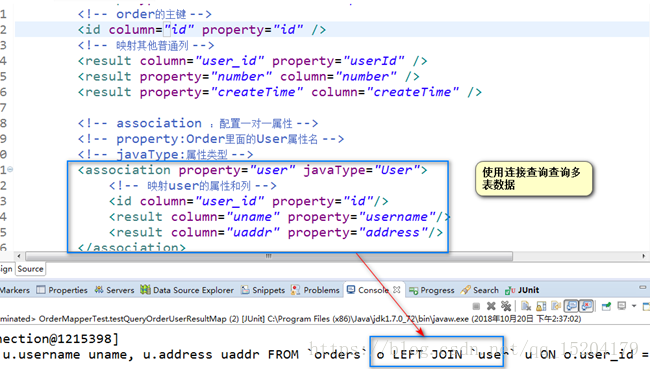Image resolution: width=650 pixels, height=369 pixels.
Task: Click the id column="user_id" property="id" line
Action: pyautogui.click(x=249, y=201)
